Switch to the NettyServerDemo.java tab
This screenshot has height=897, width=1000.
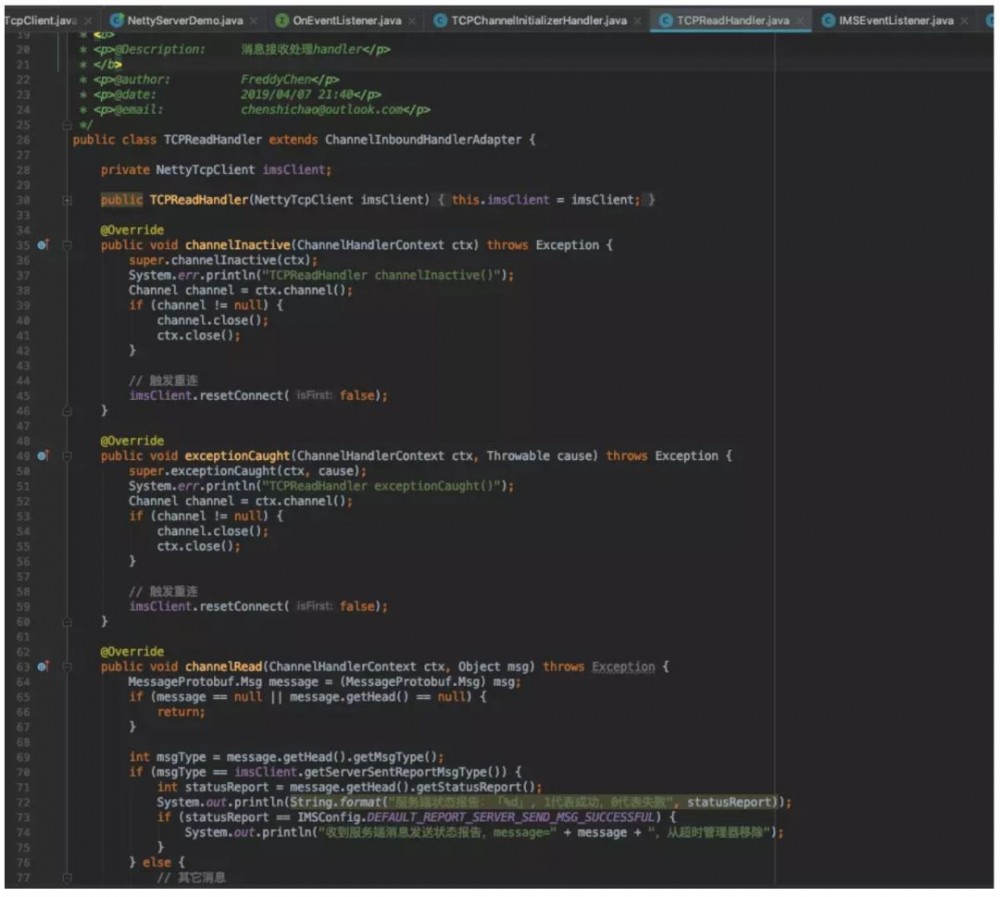pyautogui.click(x=185, y=20)
